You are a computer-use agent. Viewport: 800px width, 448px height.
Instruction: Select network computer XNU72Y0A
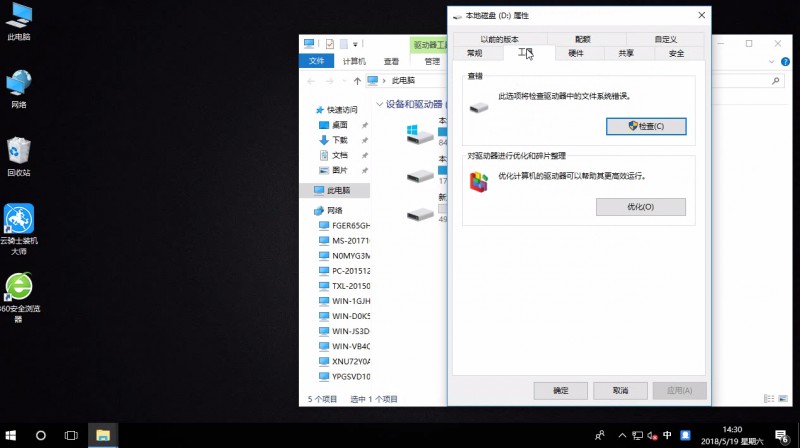coord(344,361)
